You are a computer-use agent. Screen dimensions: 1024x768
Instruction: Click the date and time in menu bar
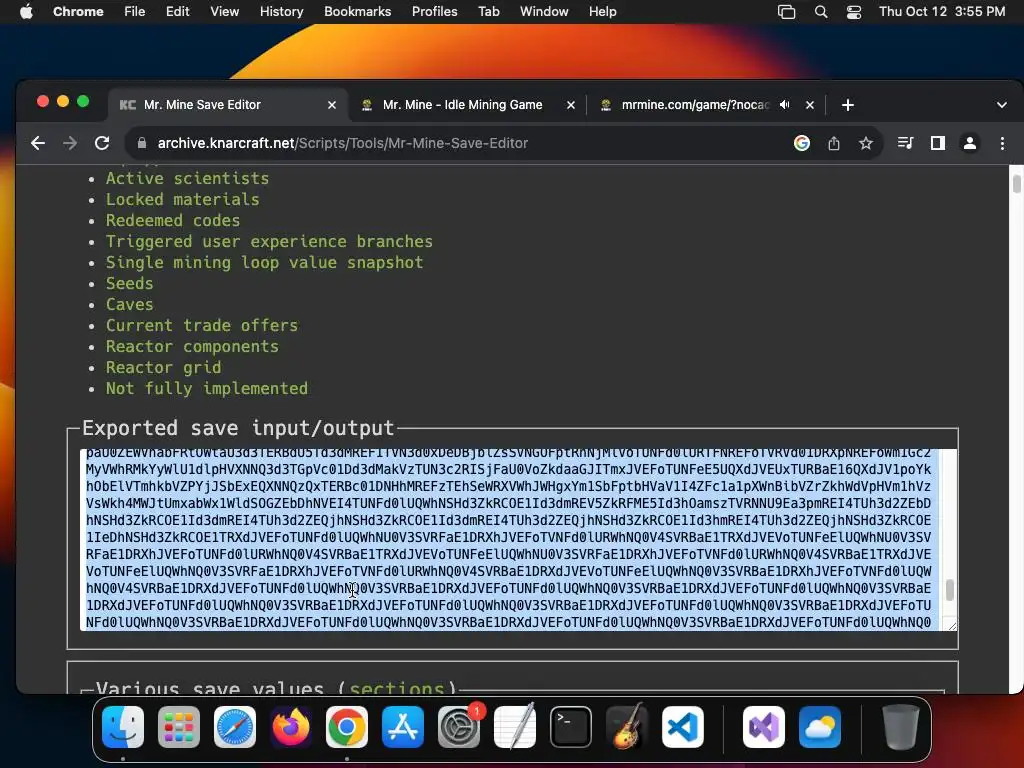pyautogui.click(x=942, y=12)
